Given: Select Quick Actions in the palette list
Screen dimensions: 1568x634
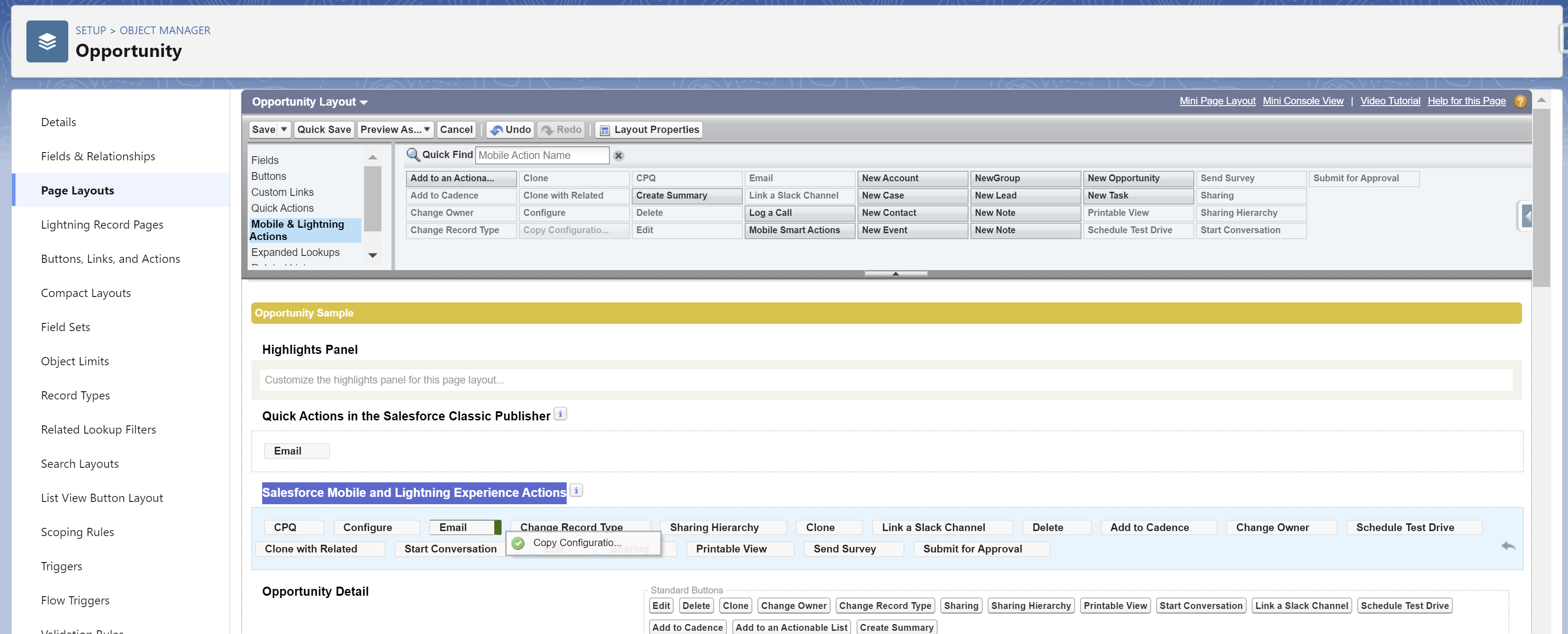Looking at the screenshot, I should [283, 208].
